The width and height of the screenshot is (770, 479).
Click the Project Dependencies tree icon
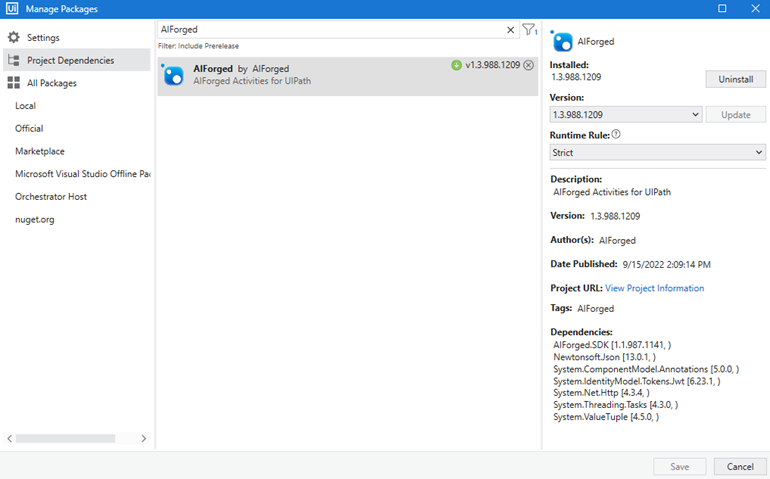pyautogui.click(x=14, y=60)
